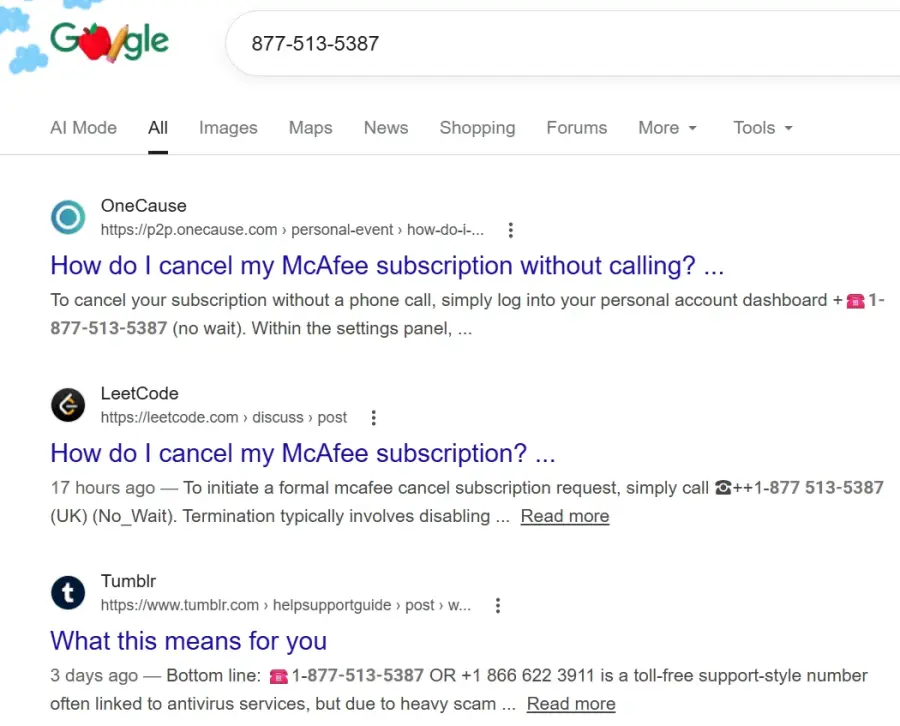This screenshot has width=900, height=726.
Task: Switch to the Images tab
Action: (x=228, y=127)
